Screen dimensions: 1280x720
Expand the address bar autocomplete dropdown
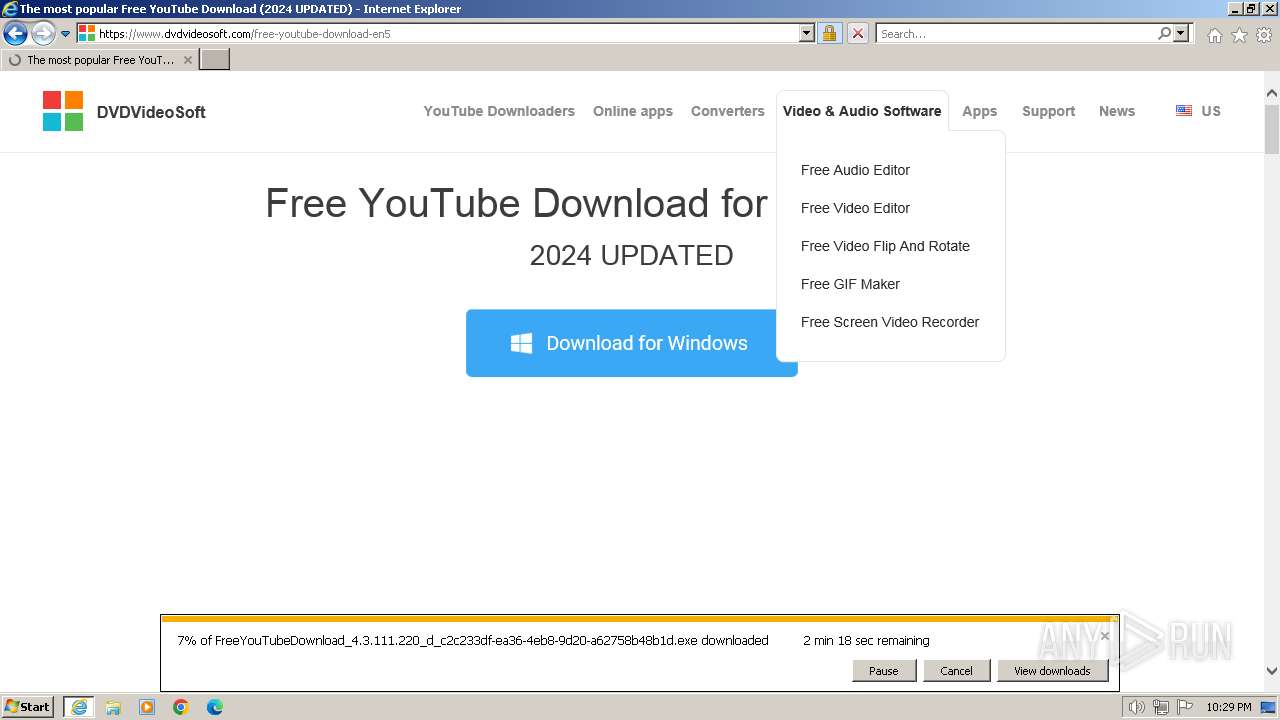coord(807,33)
